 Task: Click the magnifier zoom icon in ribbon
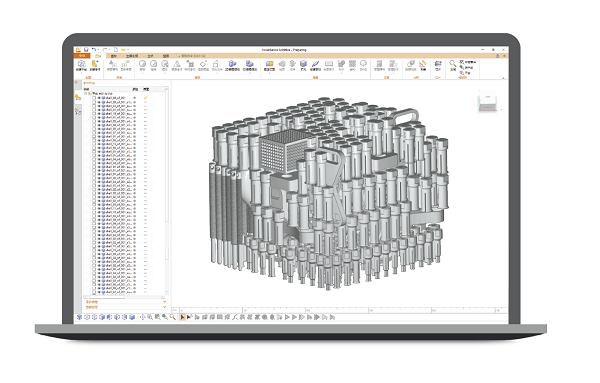(x=452, y=64)
